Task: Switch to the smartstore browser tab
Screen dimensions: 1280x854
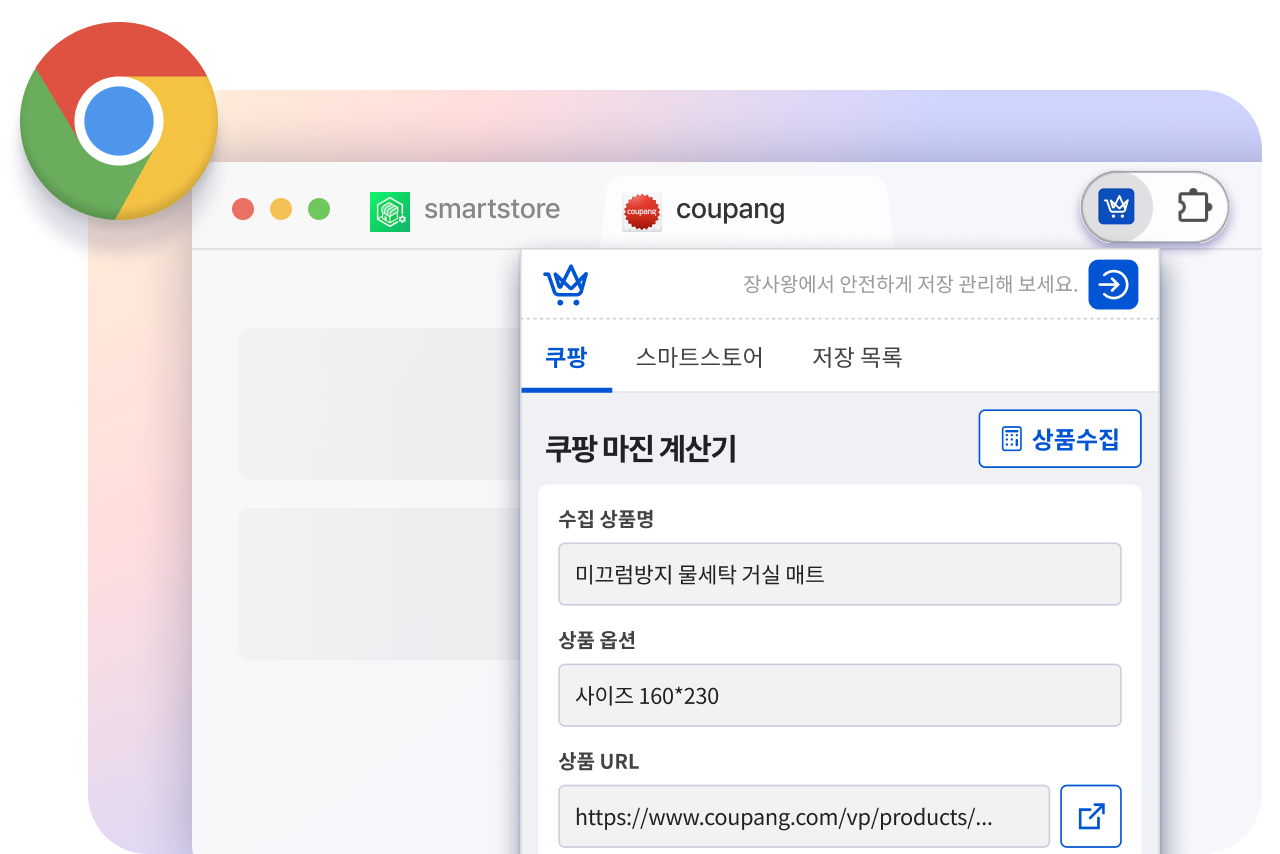Action: pyautogui.click(x=465, y=210)
